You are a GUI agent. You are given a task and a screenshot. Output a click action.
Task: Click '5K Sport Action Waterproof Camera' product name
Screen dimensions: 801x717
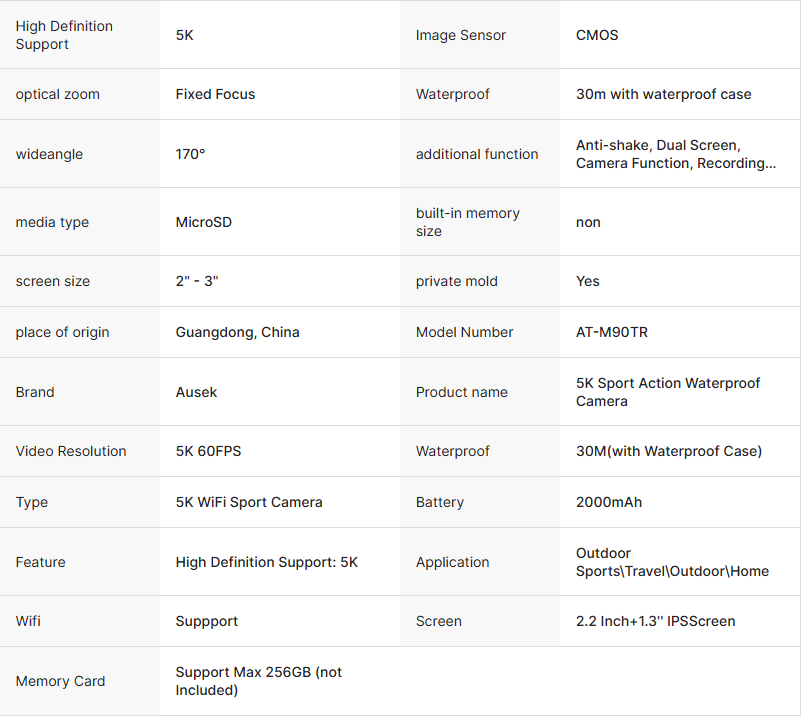(x=667, y=392)
